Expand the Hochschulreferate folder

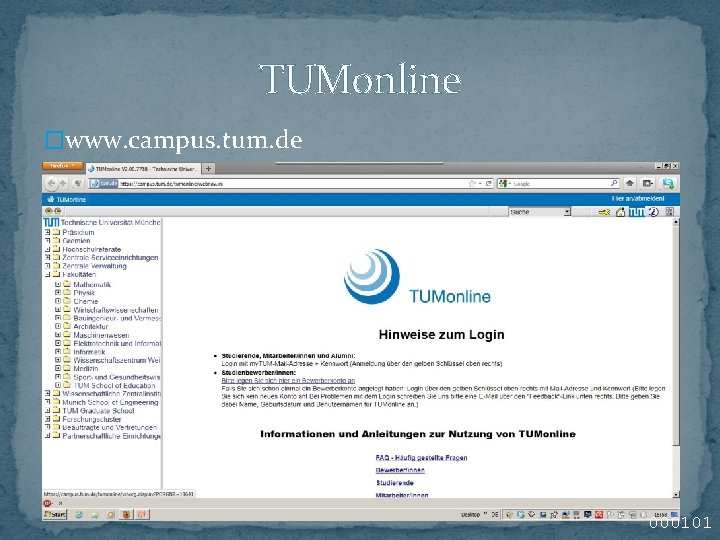[47, 249]
